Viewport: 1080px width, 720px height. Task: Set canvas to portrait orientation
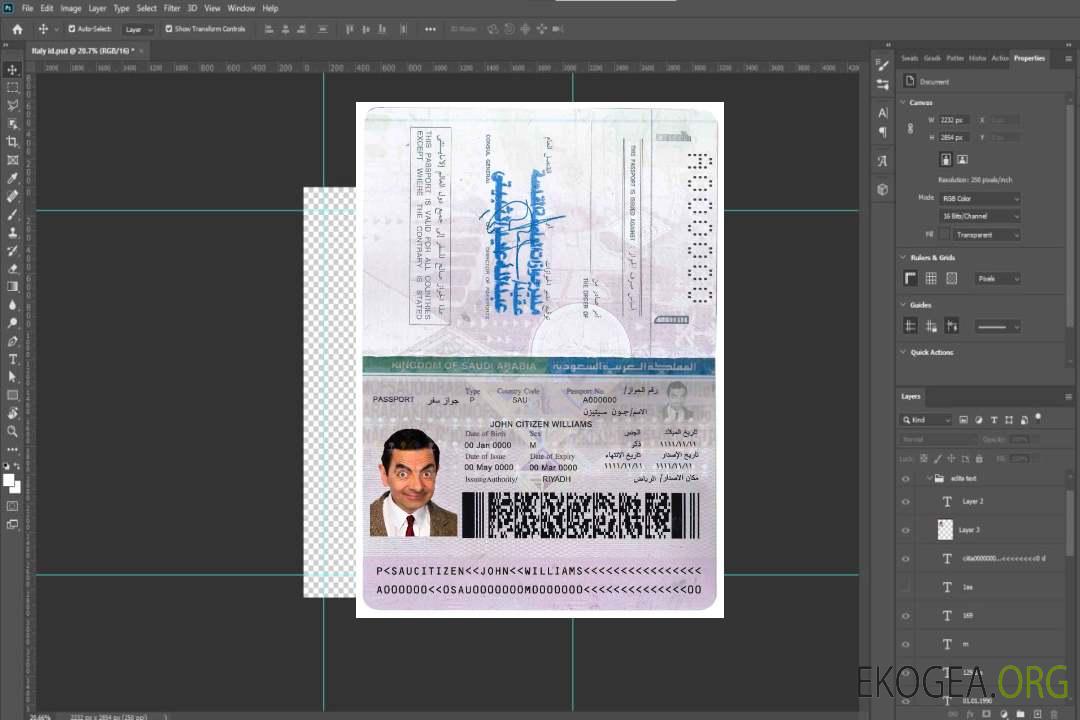[x=946, y=160]
